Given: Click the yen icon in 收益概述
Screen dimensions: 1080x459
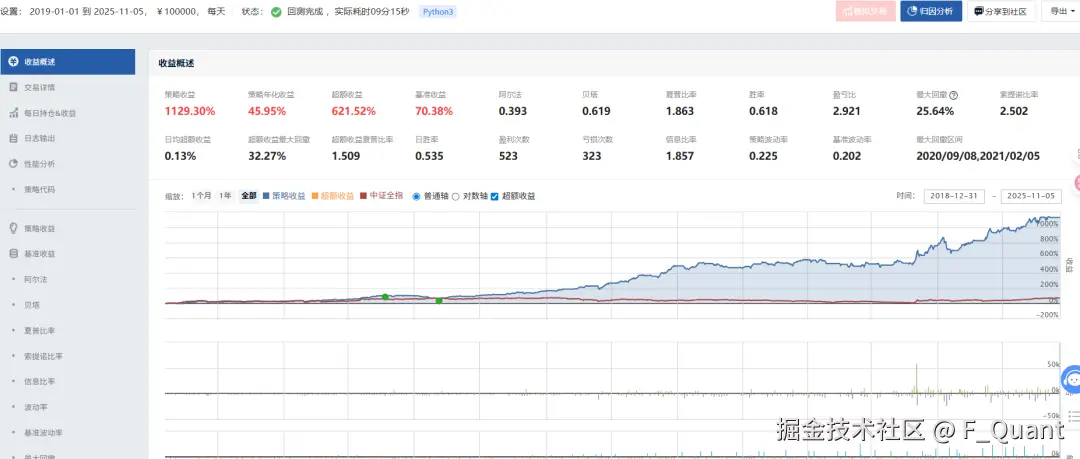Looking at the screenshot, I should pos(13,62).
